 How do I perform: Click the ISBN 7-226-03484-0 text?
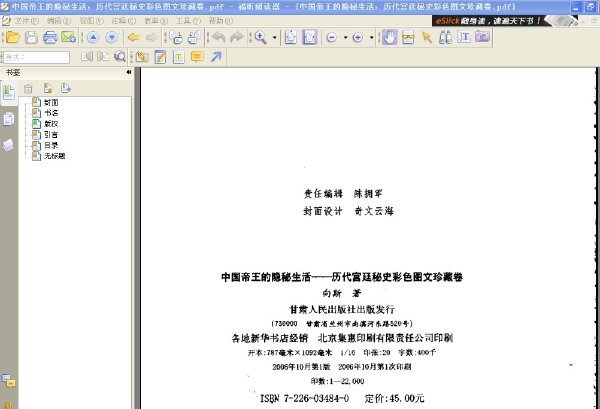point(305,398)
